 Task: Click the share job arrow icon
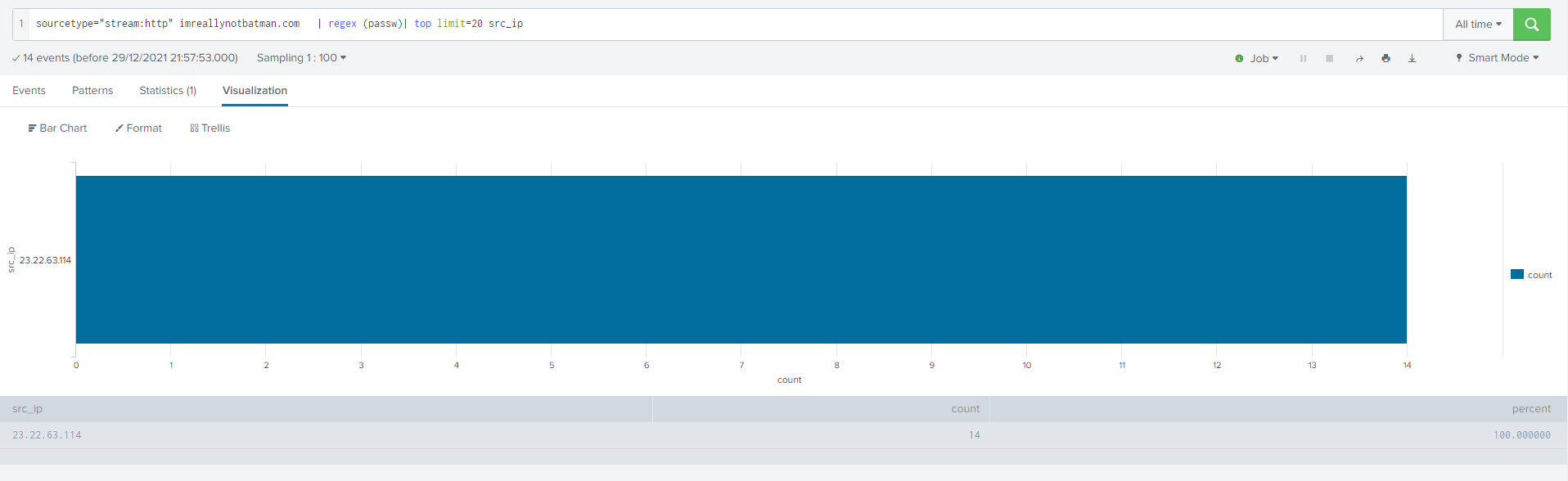click(x=1358, y=58)
